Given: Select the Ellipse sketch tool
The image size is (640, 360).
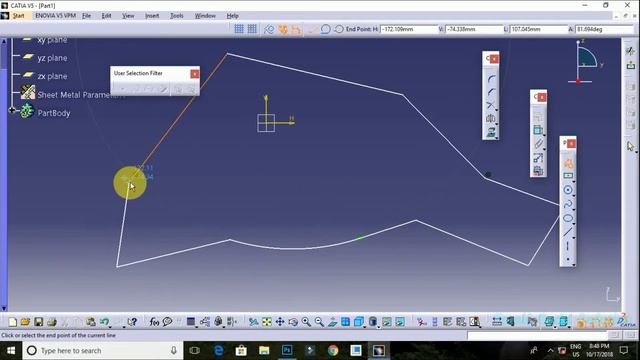Looking at the screenshot, I should [x=568, y=218].
